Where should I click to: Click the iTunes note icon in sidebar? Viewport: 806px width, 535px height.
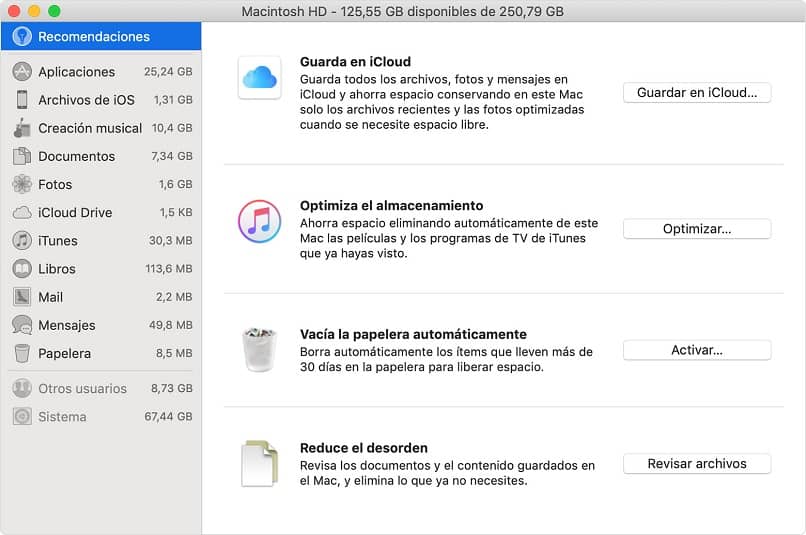(x=22, y=240)
